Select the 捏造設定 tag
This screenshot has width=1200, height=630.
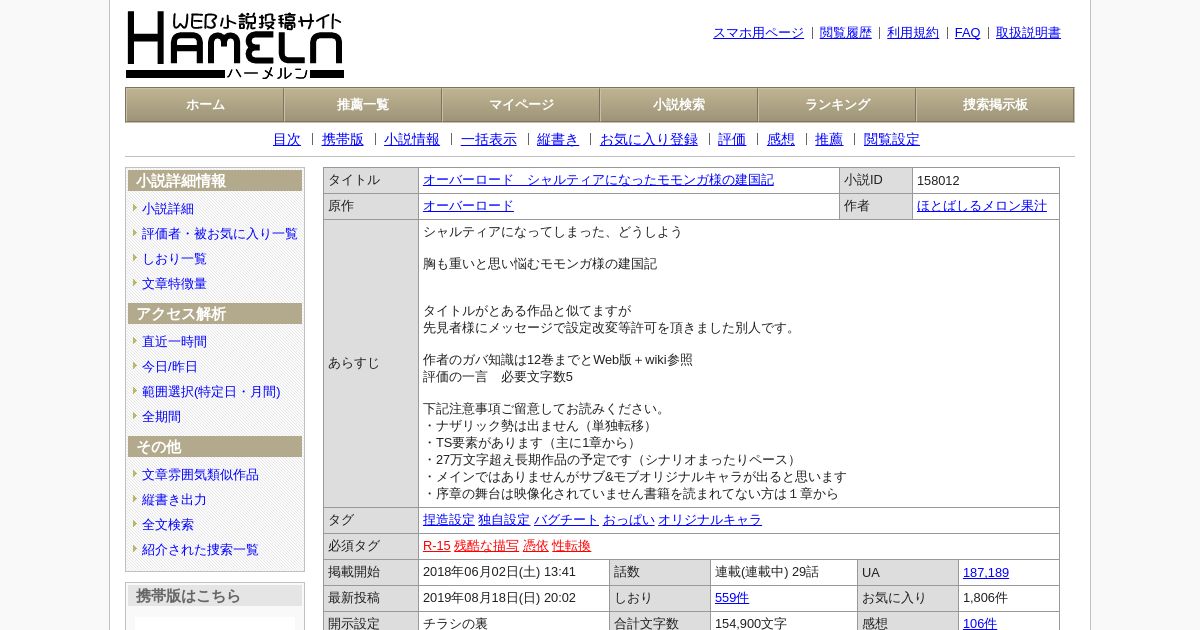[x=449, y=520]
